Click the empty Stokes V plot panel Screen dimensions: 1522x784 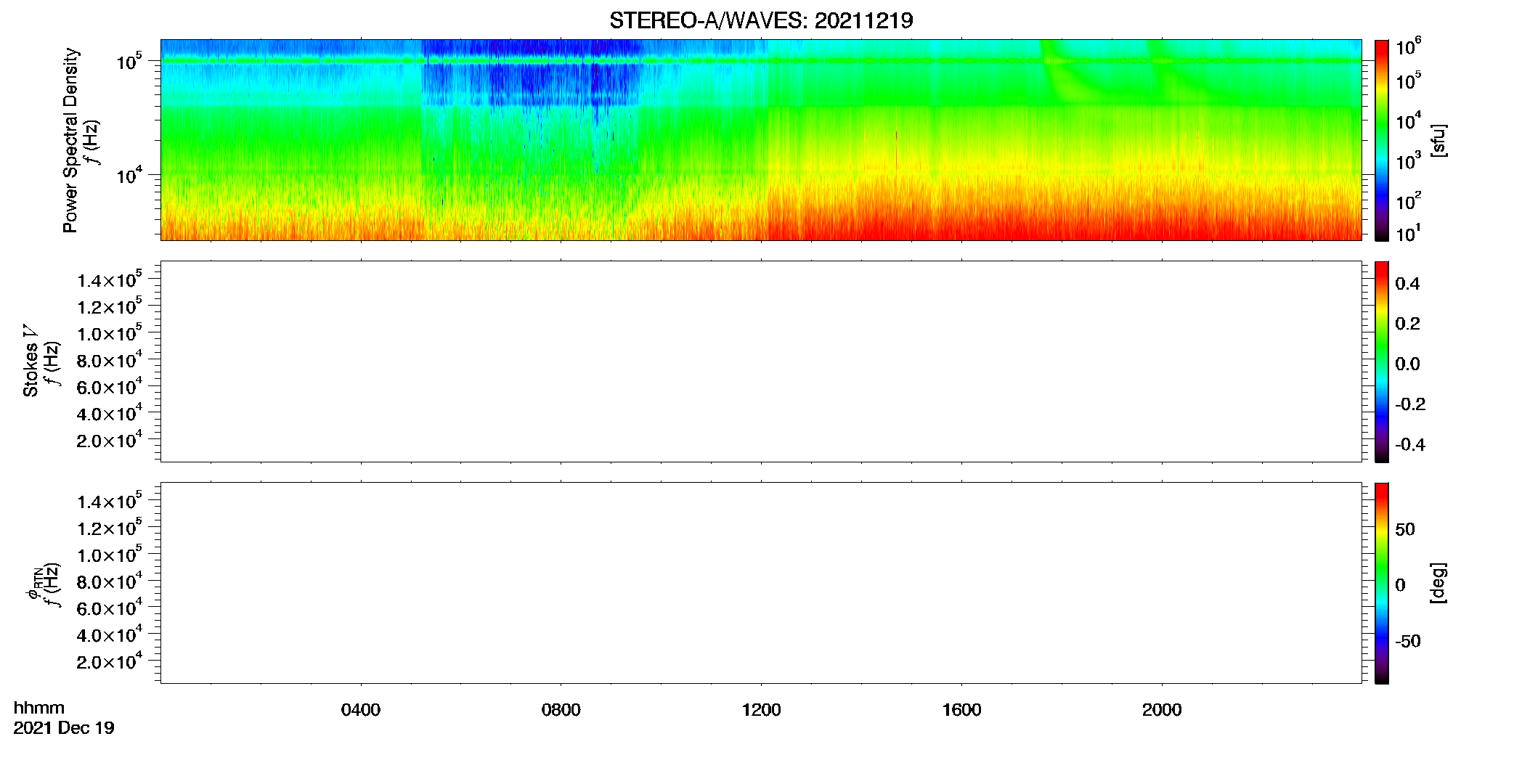(761, 362)
